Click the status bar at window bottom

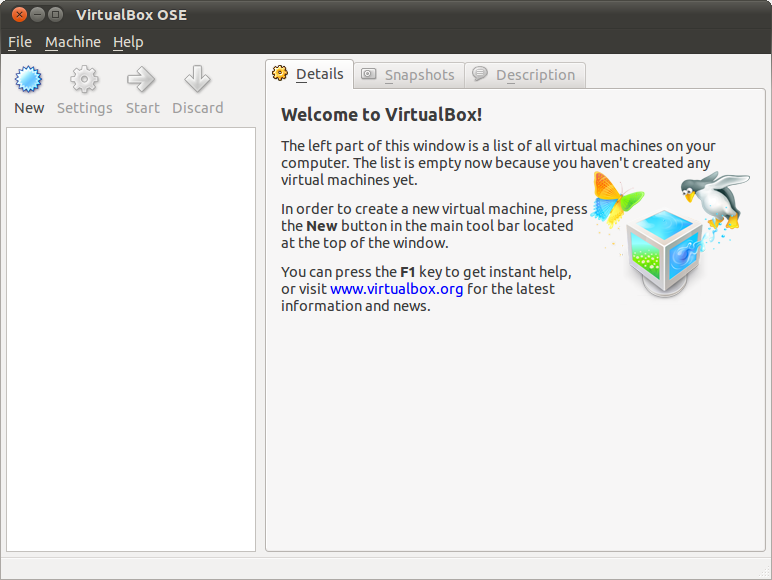pyautogui.click(x=386, y=568)
